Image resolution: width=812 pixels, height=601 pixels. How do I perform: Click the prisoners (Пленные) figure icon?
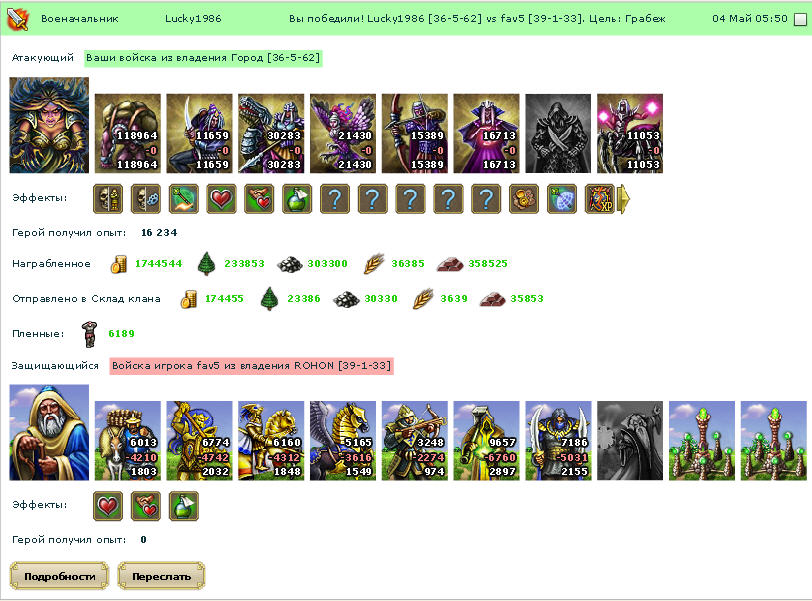click(90, 334)
